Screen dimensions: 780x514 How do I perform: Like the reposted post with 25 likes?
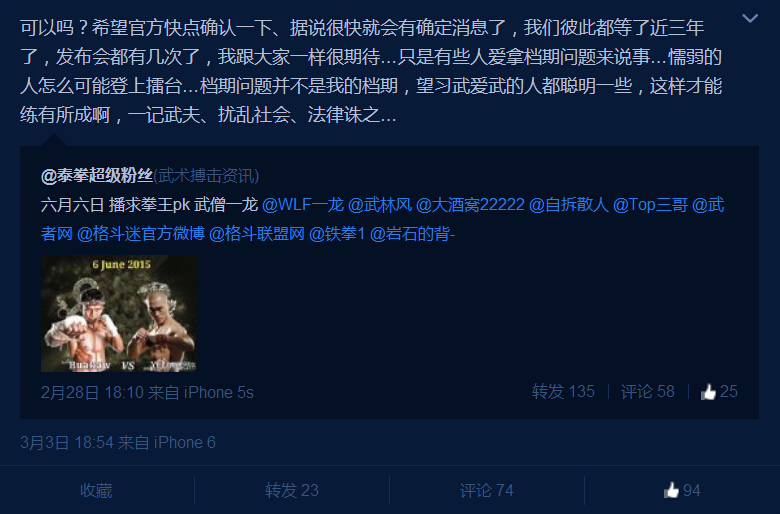pos(719,392)
